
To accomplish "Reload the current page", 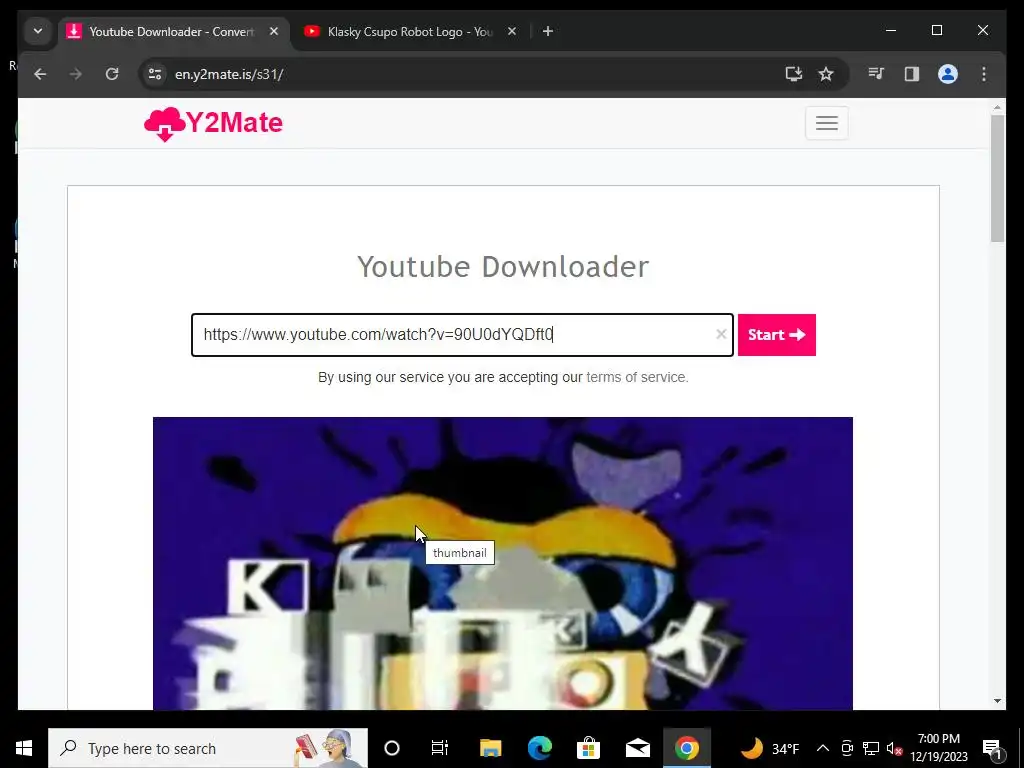I will (x=112, y=74).
